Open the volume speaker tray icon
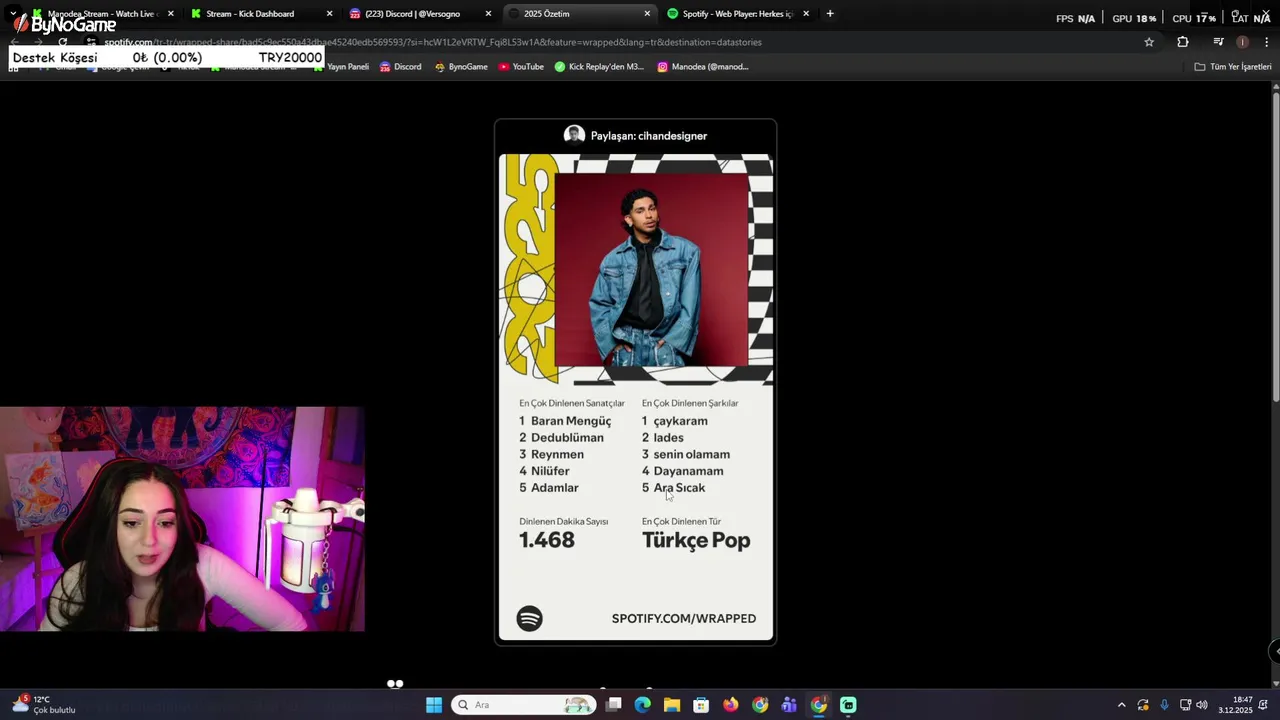Image resolution: width=1280 pixels, height=720 pixels. click(1202, 705)
